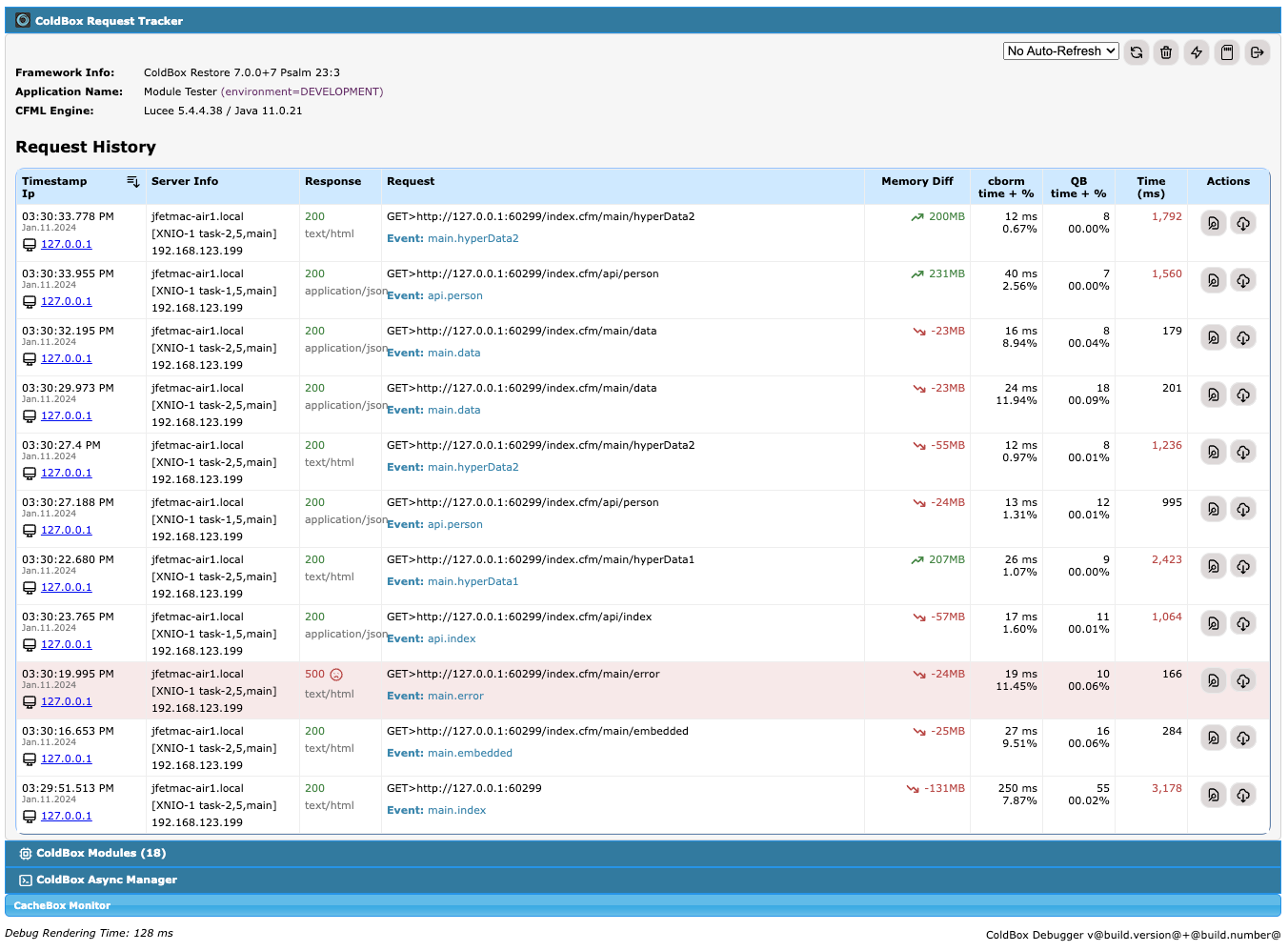This screenshot has height=951, width=1288.
Task: Click the 500 response status code
Action: (314, 675)
